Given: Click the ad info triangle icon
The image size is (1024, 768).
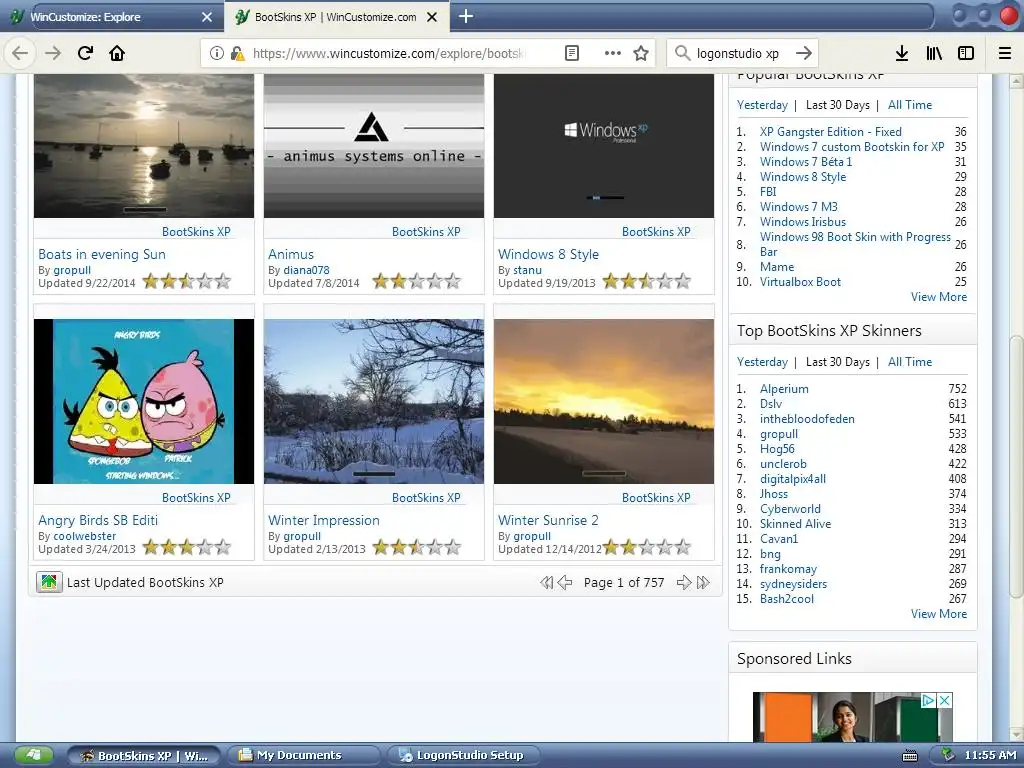Looking at the screenshot, I should pos(928,701).
